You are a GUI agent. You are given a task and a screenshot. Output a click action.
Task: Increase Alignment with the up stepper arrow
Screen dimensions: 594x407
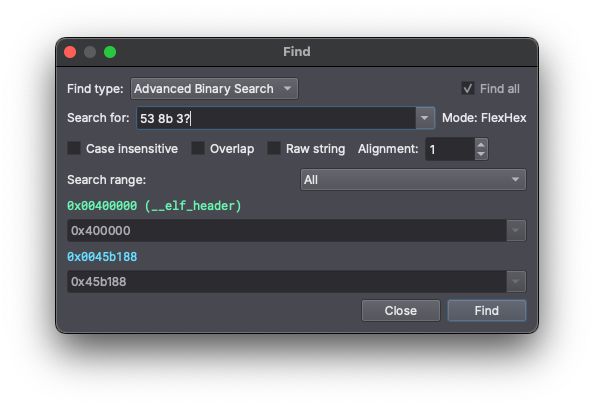click(481, 144)
